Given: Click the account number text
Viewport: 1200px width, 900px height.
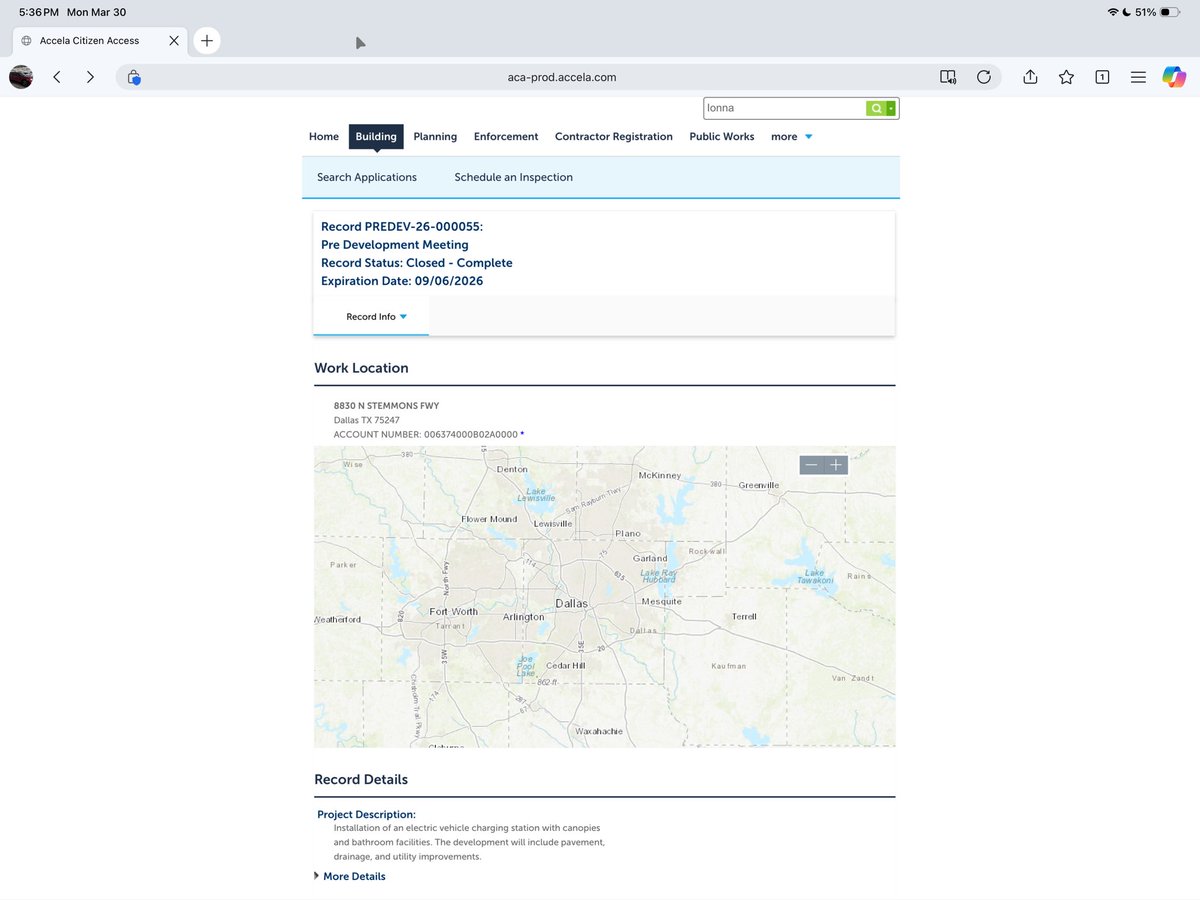Looking at the screenshot, I should tap(429, 435).
